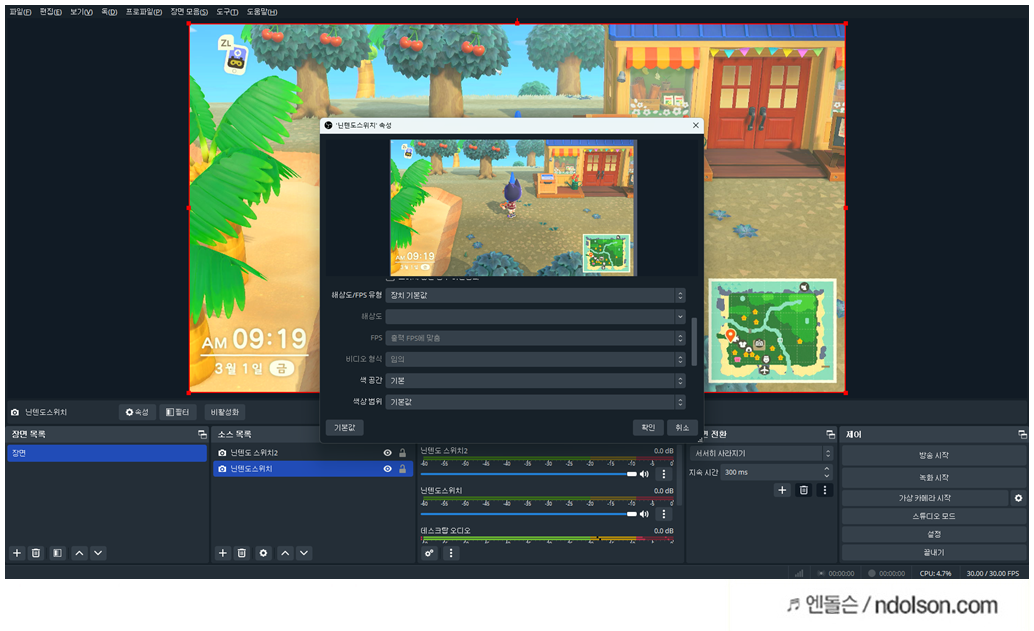The width and height of the screenshot is (1034, 631).
Task: Open the 도움말 menu
Action: pos(262,12)
